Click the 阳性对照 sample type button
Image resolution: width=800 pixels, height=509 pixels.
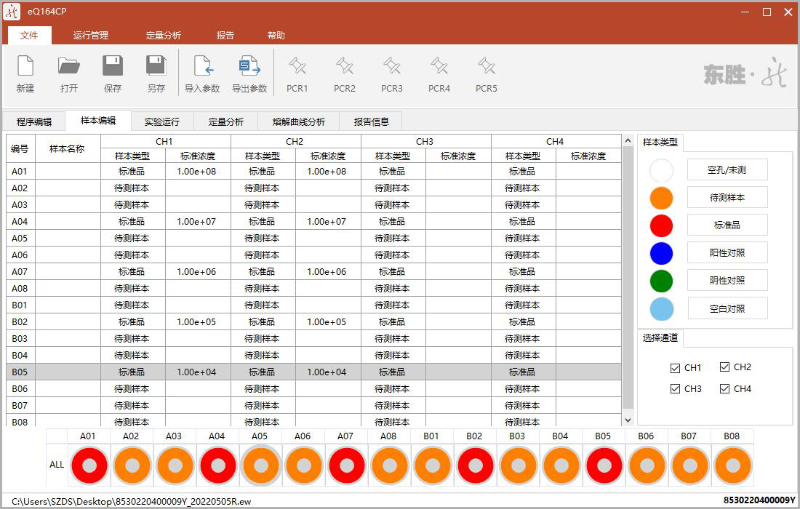[727, 253]
